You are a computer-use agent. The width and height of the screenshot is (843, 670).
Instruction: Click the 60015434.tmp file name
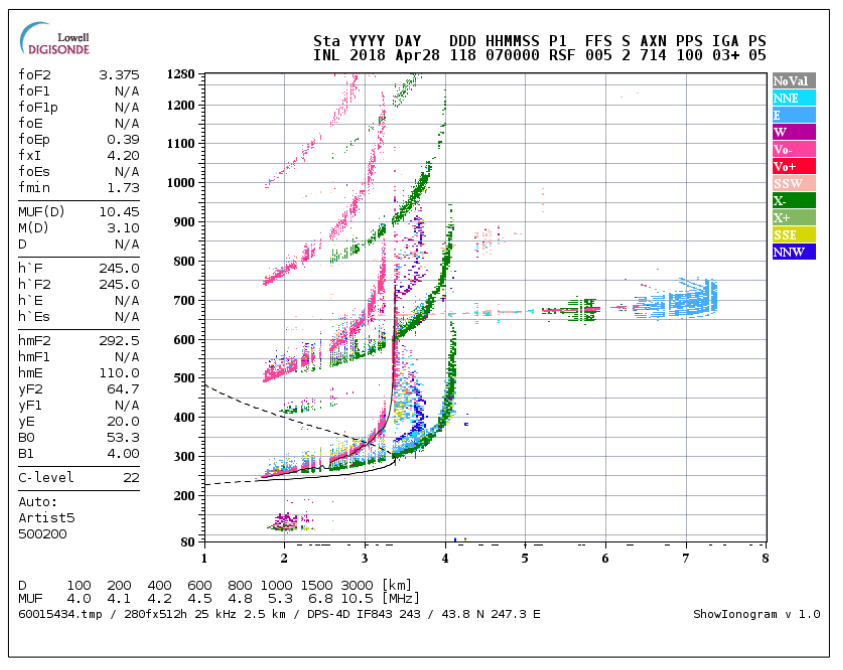[60, 615]
